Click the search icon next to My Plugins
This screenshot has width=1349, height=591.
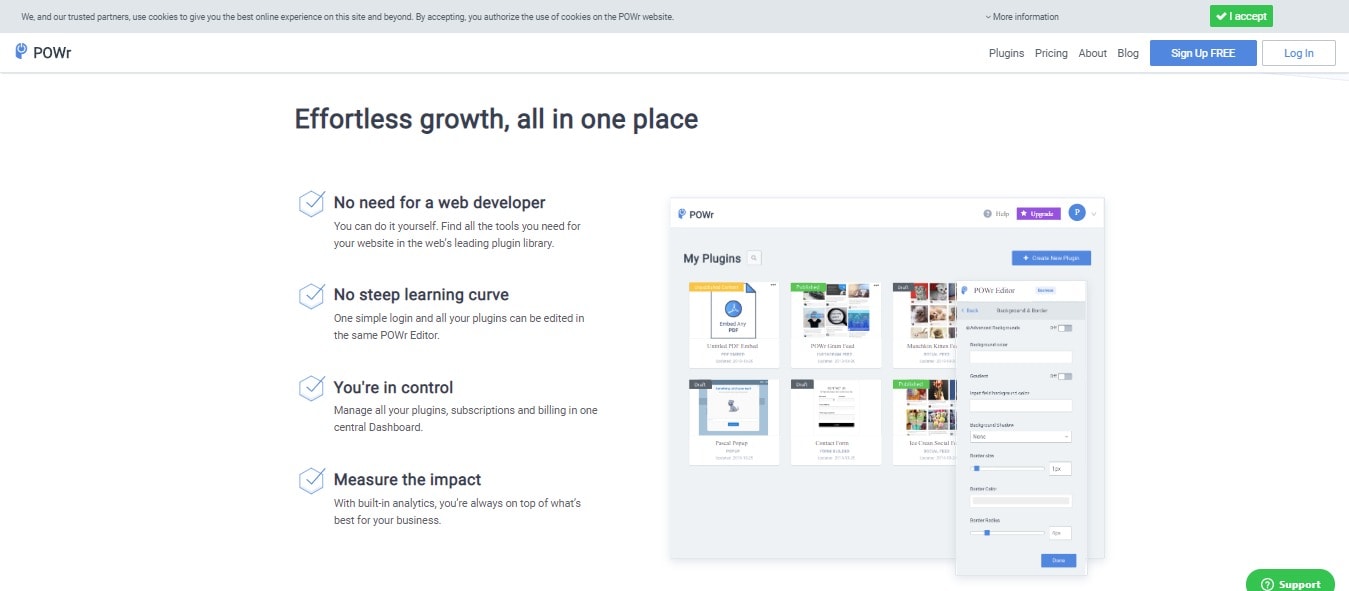pyautogui.click(x=754, y=258)
